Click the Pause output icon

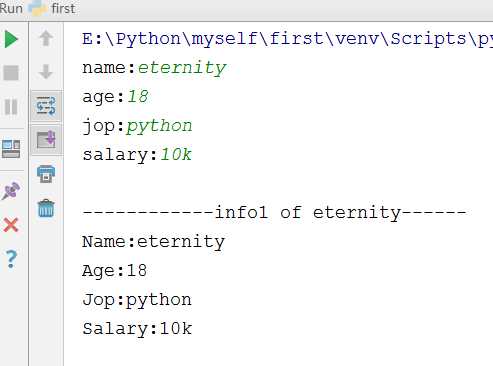pyautogui.click(x=11, y=107)
